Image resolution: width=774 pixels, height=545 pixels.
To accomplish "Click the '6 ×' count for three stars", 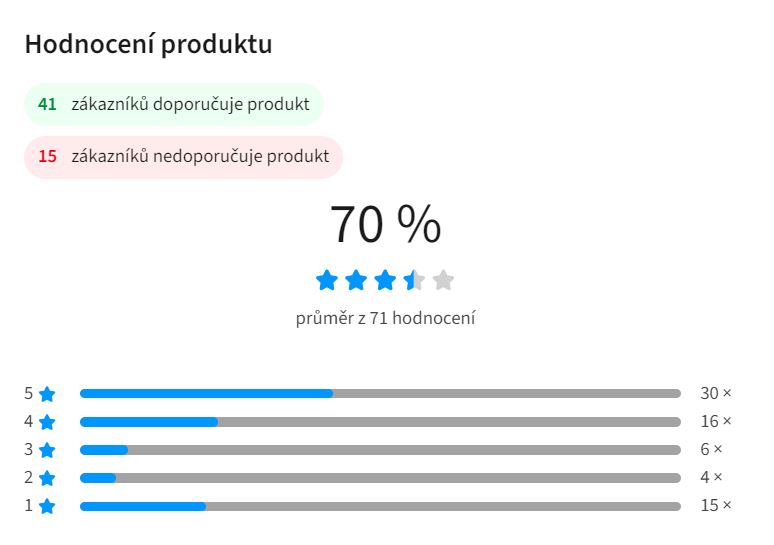I will 711,450.
